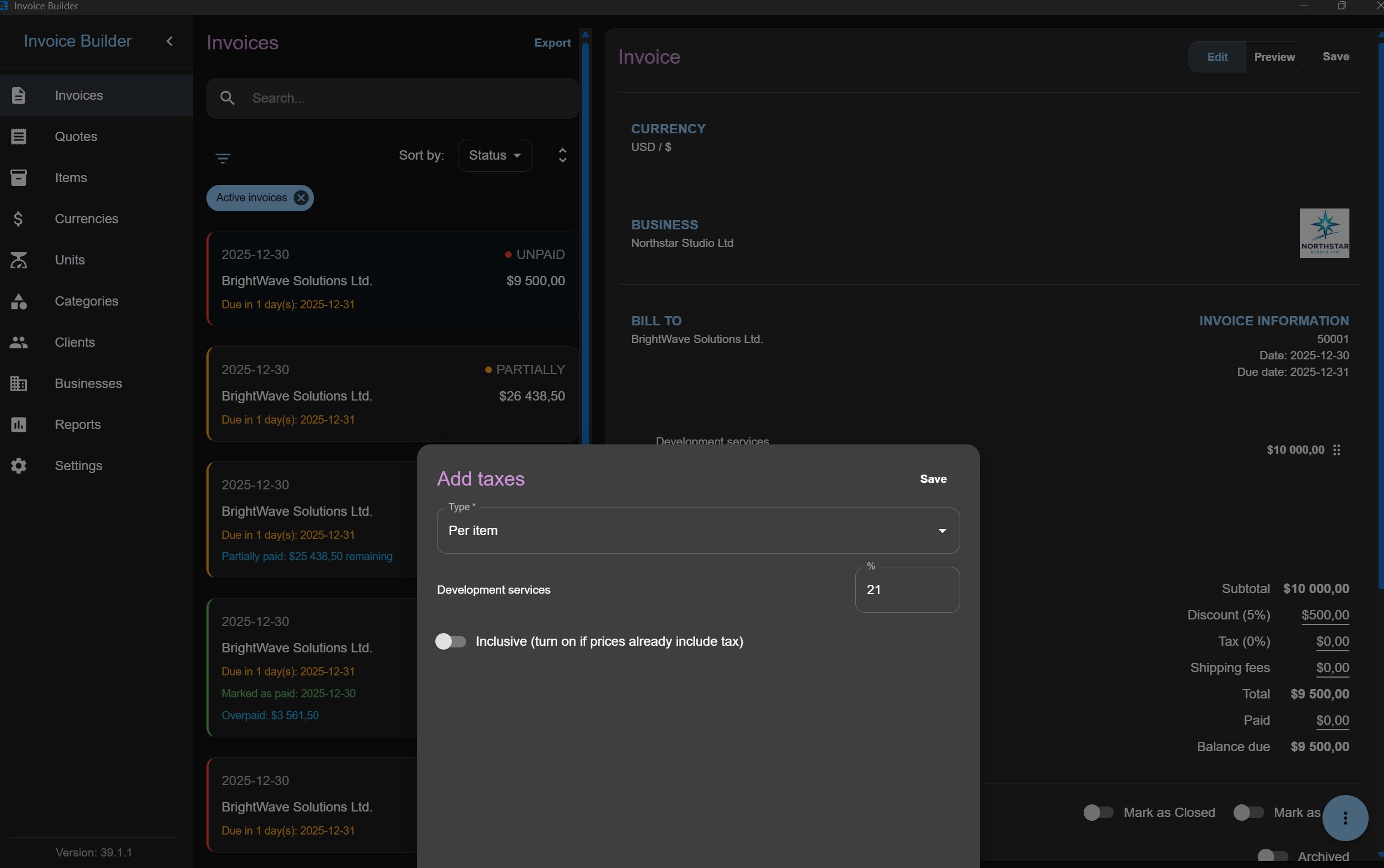Screen dimensions: 1384x868
Task: Open the floating more-options button
Action: click(x=1345, y=818)
